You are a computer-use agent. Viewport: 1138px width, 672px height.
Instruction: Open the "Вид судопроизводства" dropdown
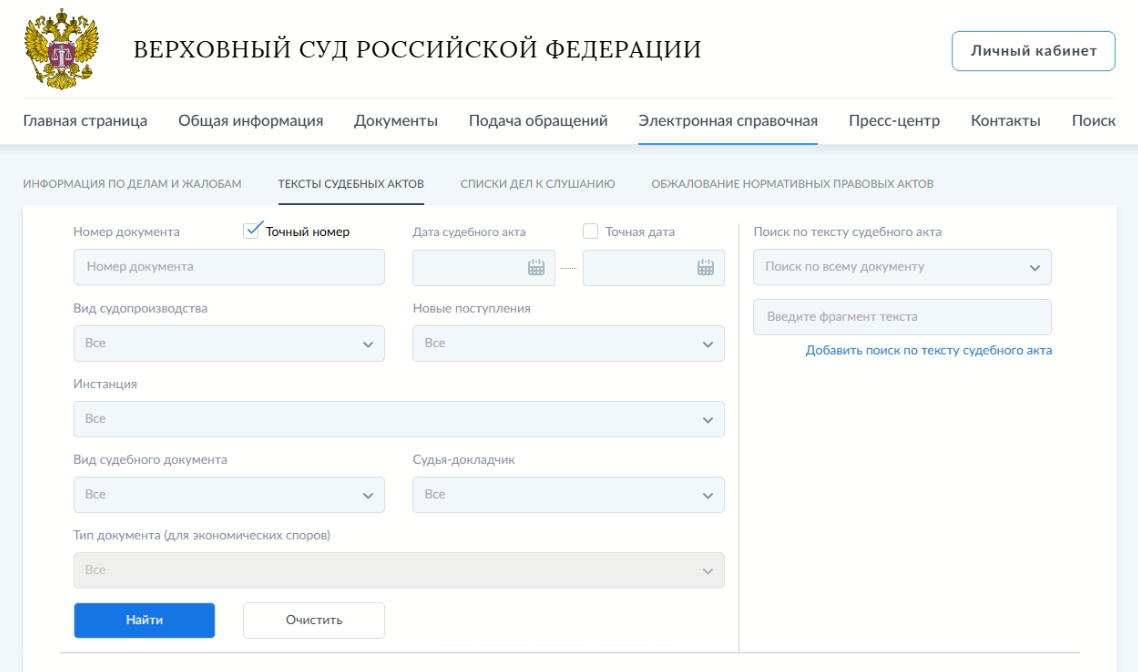[x=228, y=343]
